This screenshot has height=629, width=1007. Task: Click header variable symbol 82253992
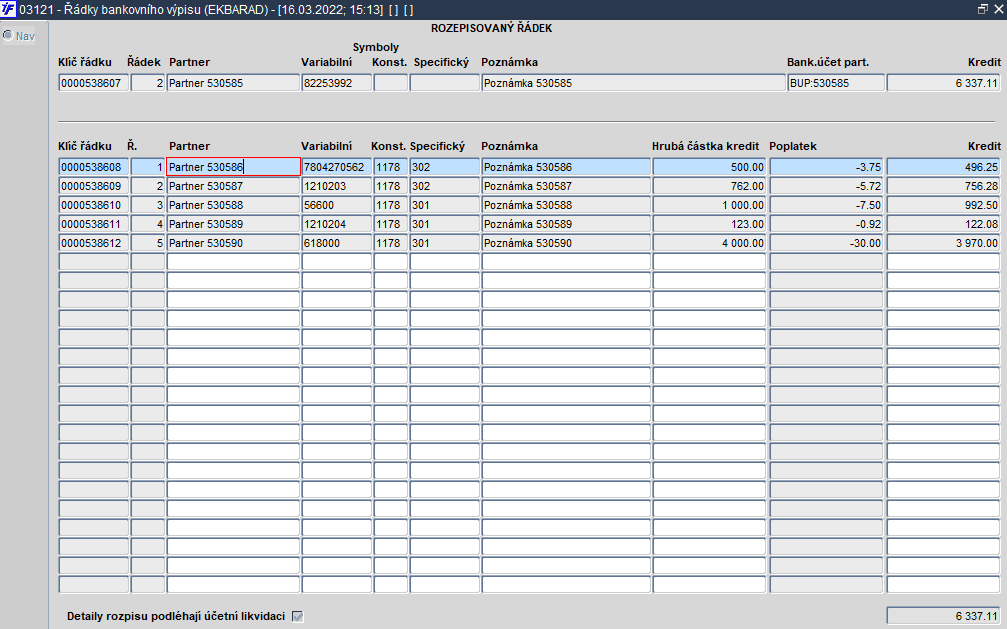[x=337, y=83]
